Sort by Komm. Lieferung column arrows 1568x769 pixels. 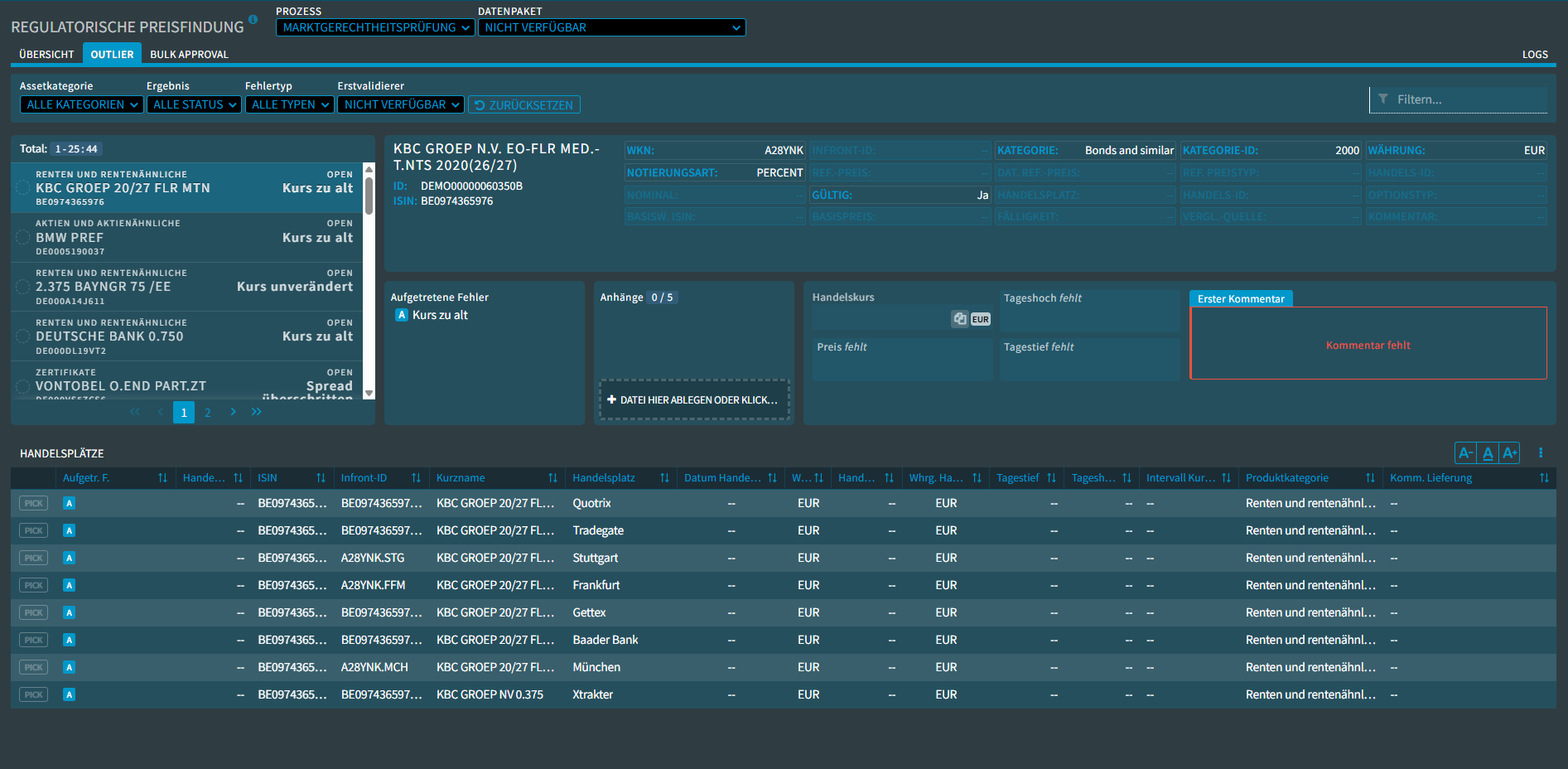tap(1544, 478)
